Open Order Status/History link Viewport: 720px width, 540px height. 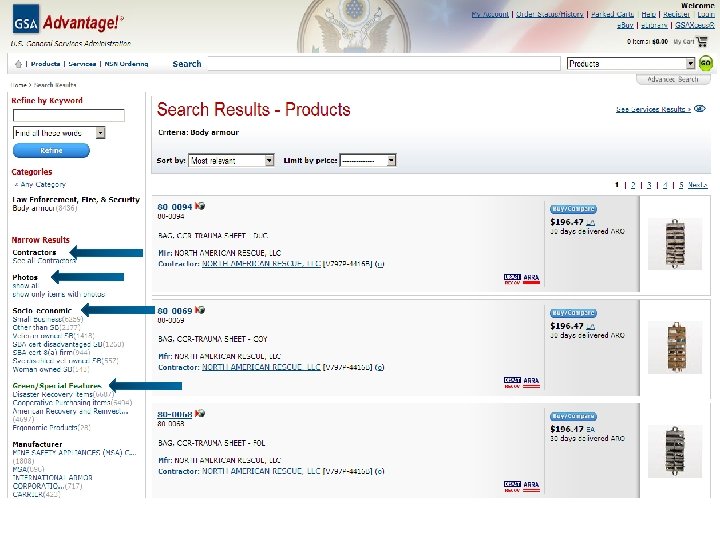(x=550, y=14)
